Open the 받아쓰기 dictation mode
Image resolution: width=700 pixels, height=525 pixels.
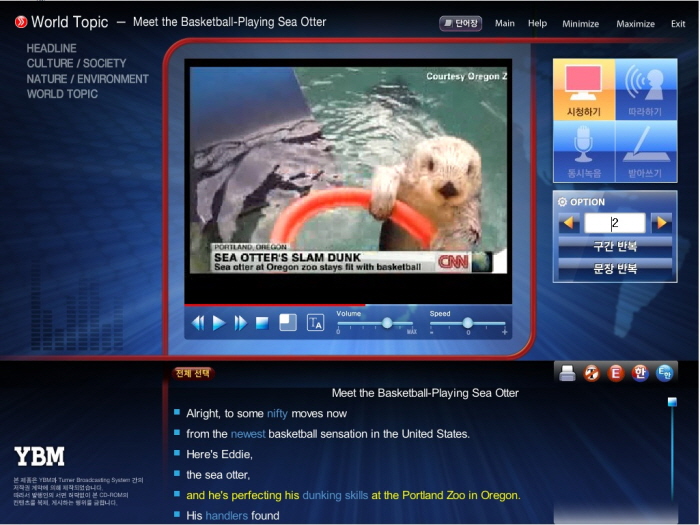[x=645, y=151]
